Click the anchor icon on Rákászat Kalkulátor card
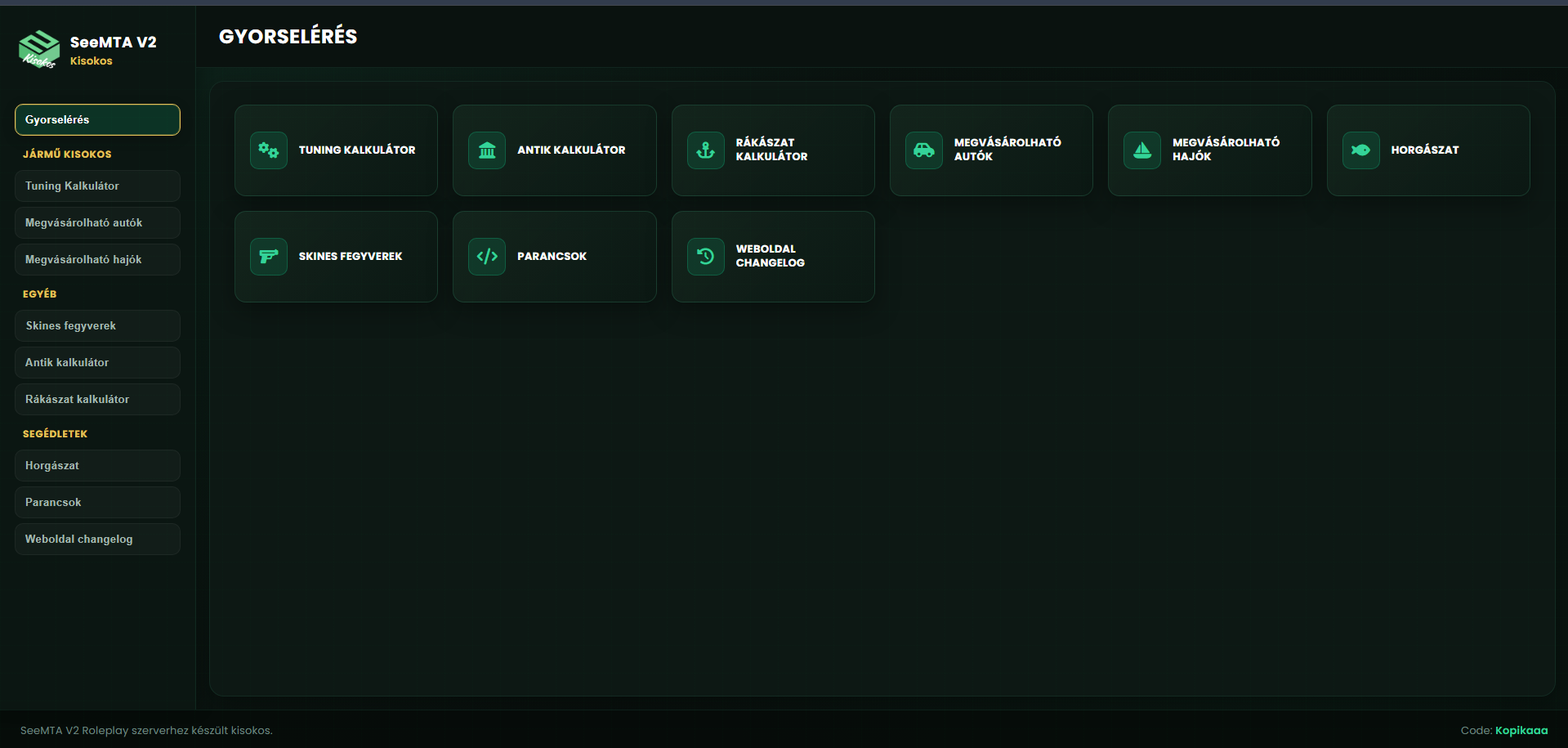This screenshot has height=748, width=1568. (x=706, y=150)
